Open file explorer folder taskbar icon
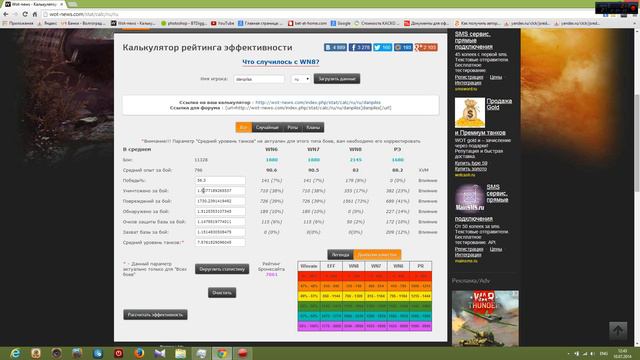Image resolution: width=640 pixels, height=360 pixels. pyautogui.click(x=180, y=353)
